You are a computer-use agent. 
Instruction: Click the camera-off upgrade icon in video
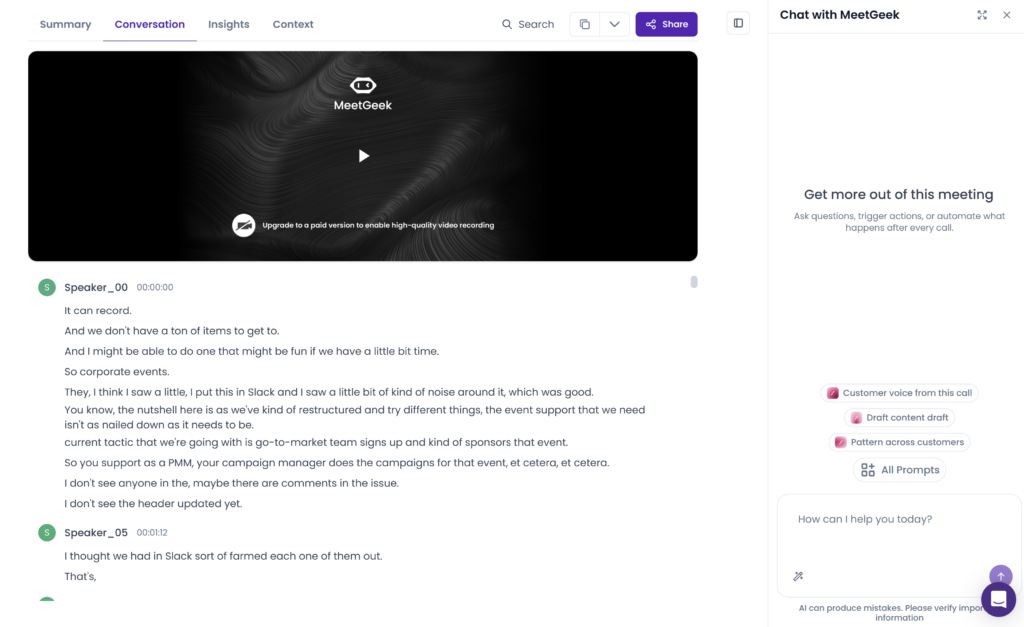click(x=244, y=225)
